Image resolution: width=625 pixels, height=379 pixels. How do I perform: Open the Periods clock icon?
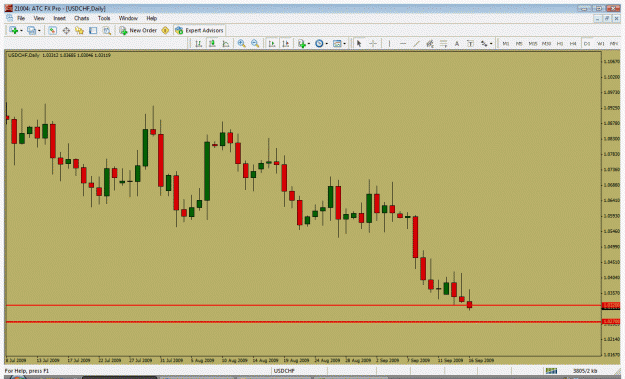pyautogui.click(x=319, y=43)
